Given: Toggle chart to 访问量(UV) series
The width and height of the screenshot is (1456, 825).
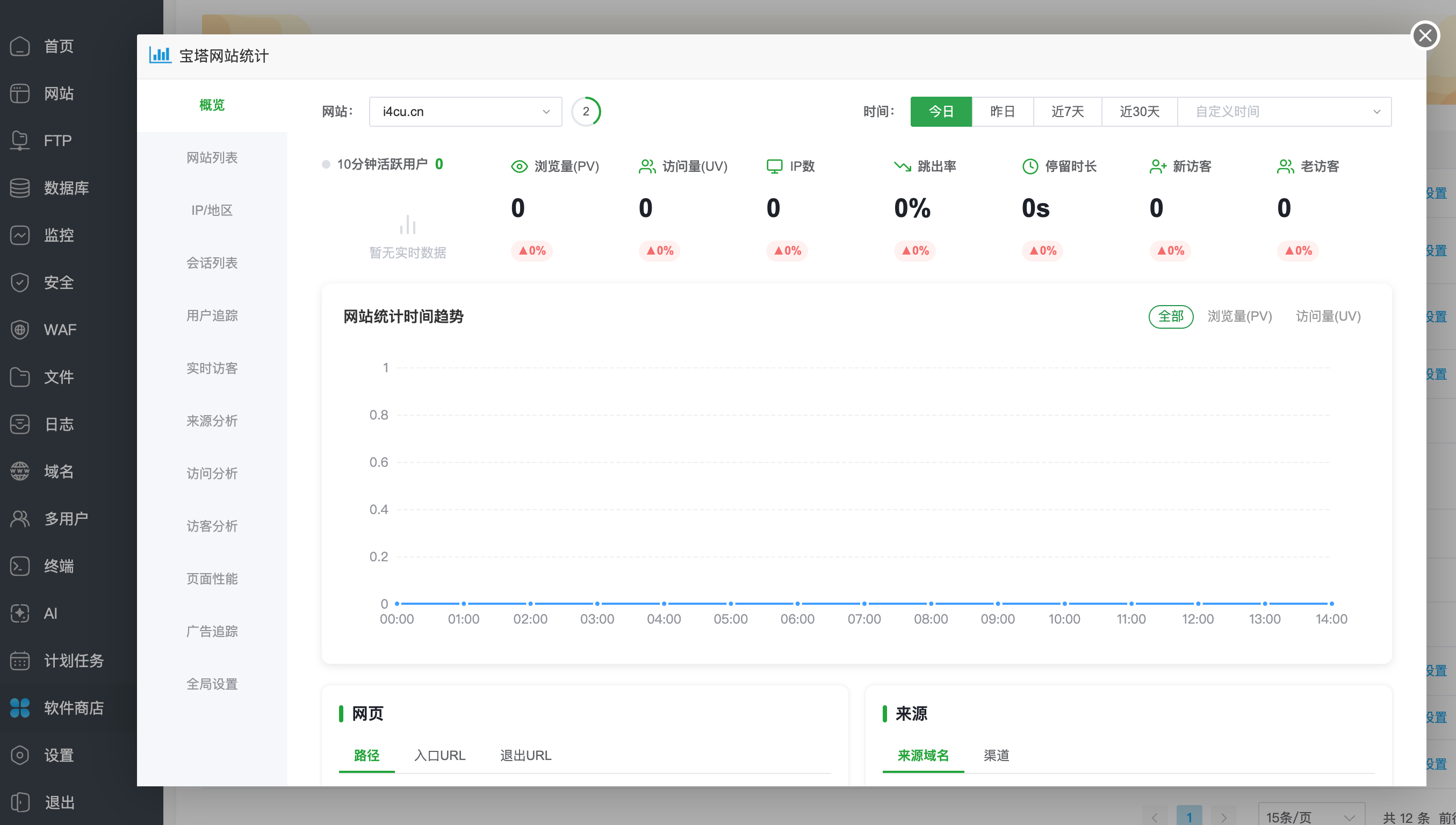Looking at the screenshot, I should (x=1328, y=316).
